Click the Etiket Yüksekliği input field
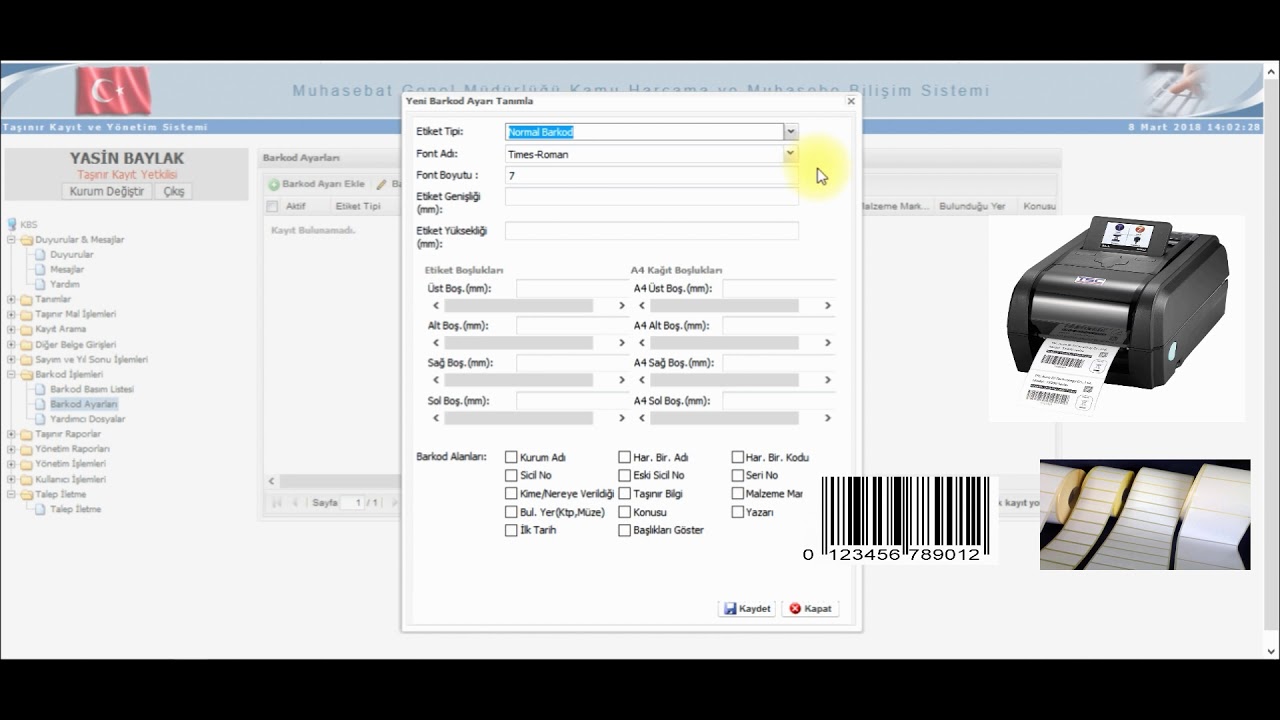1280x720 pixels. (652, 231)
